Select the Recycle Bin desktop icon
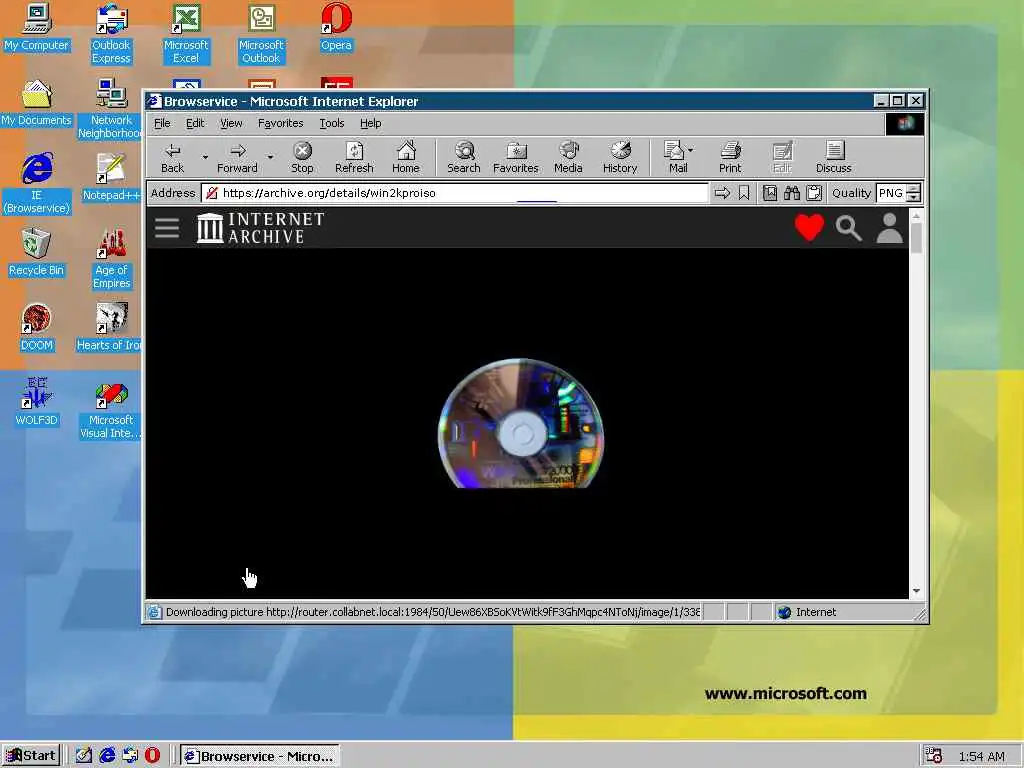The height and width of the screenshot is (768, 1024). [36, 253]
